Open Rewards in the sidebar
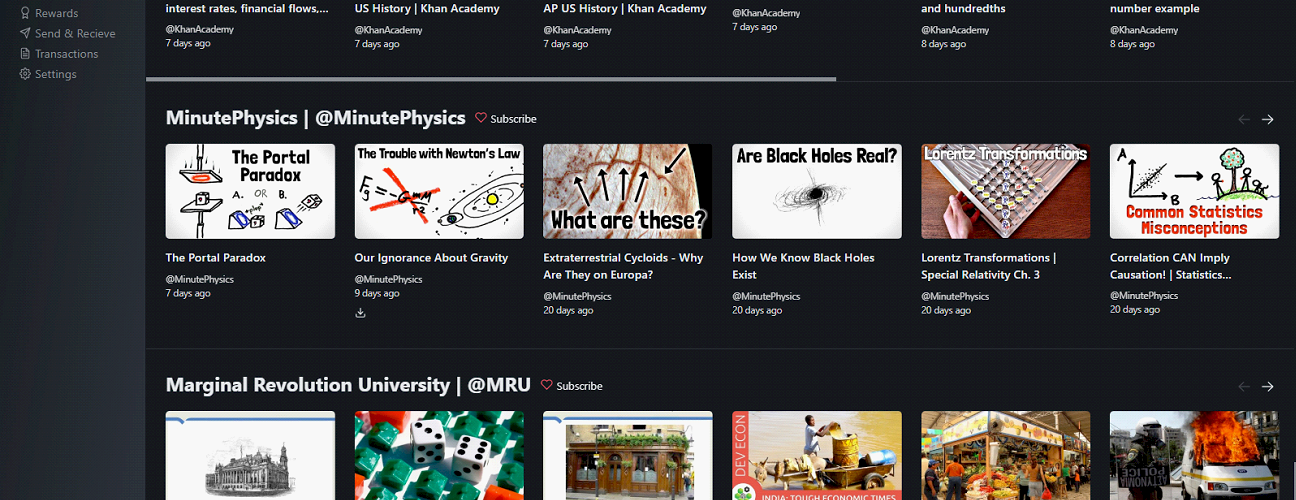The width and height of the screenshot is (1296, 500). pyautogui.click(x=56, y=13)
